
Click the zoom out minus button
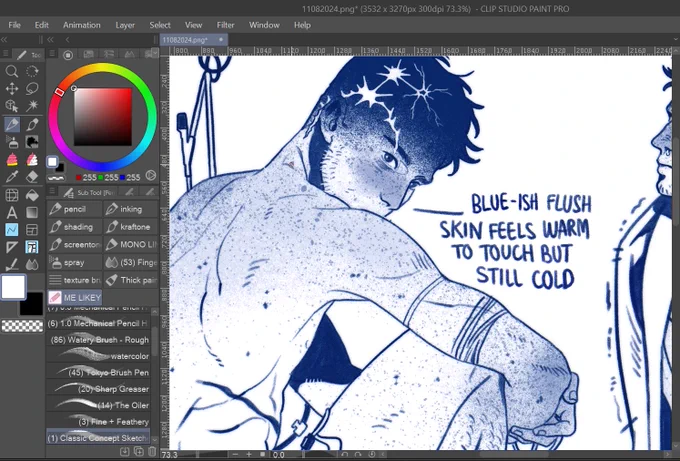[x=235, y=454]
